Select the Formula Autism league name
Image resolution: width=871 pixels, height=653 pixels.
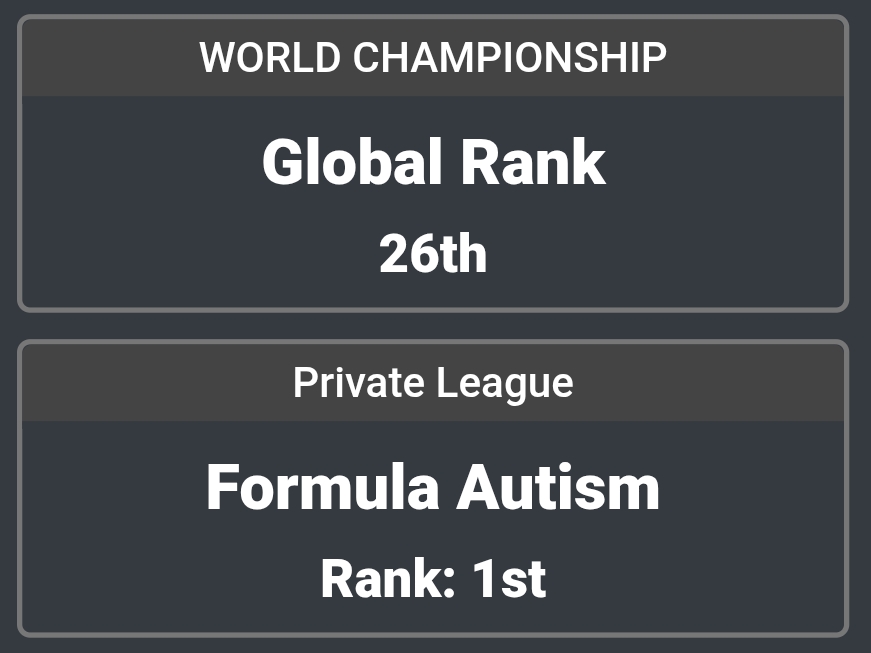(x=433, y=488)
